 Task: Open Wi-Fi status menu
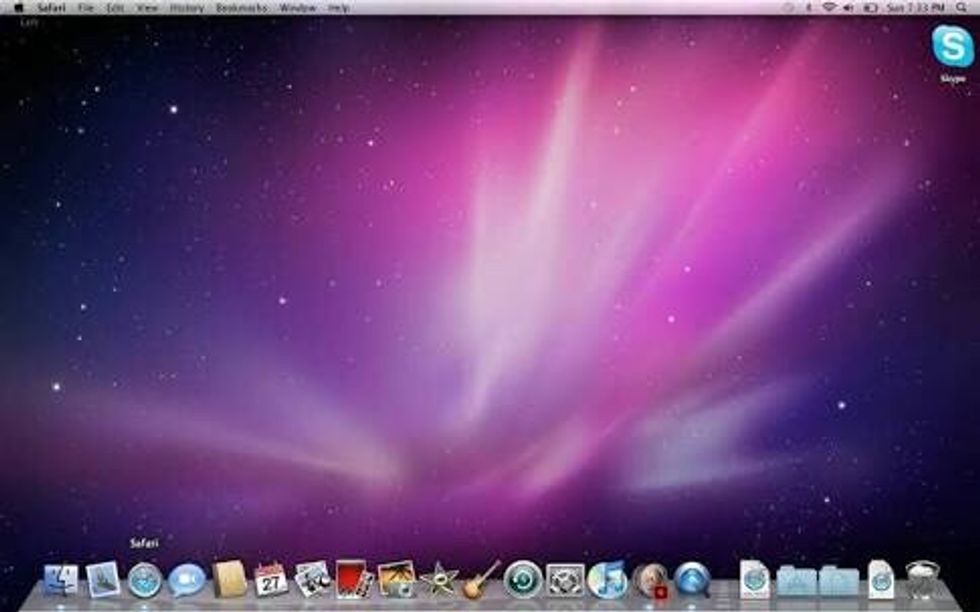click(x=829, y=7)
